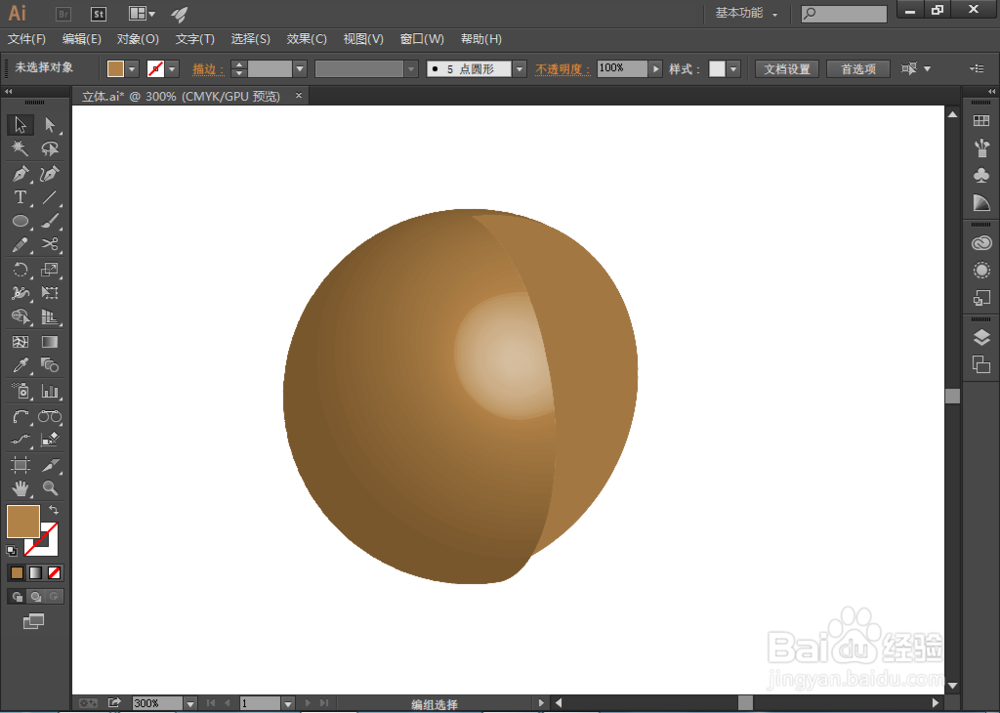Switch to solid Color mode button
Screen dimensions: 1000x713
click(17, 573)
